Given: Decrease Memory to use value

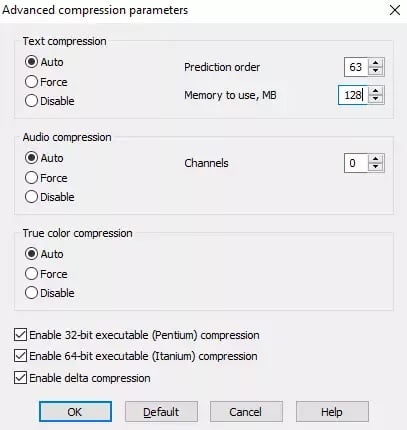Looking at the screenshot, I should tap(376, 99).
